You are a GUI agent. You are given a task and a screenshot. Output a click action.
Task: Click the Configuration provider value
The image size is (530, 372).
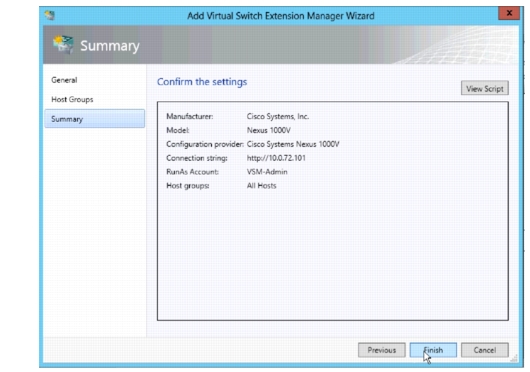(293, 144)
